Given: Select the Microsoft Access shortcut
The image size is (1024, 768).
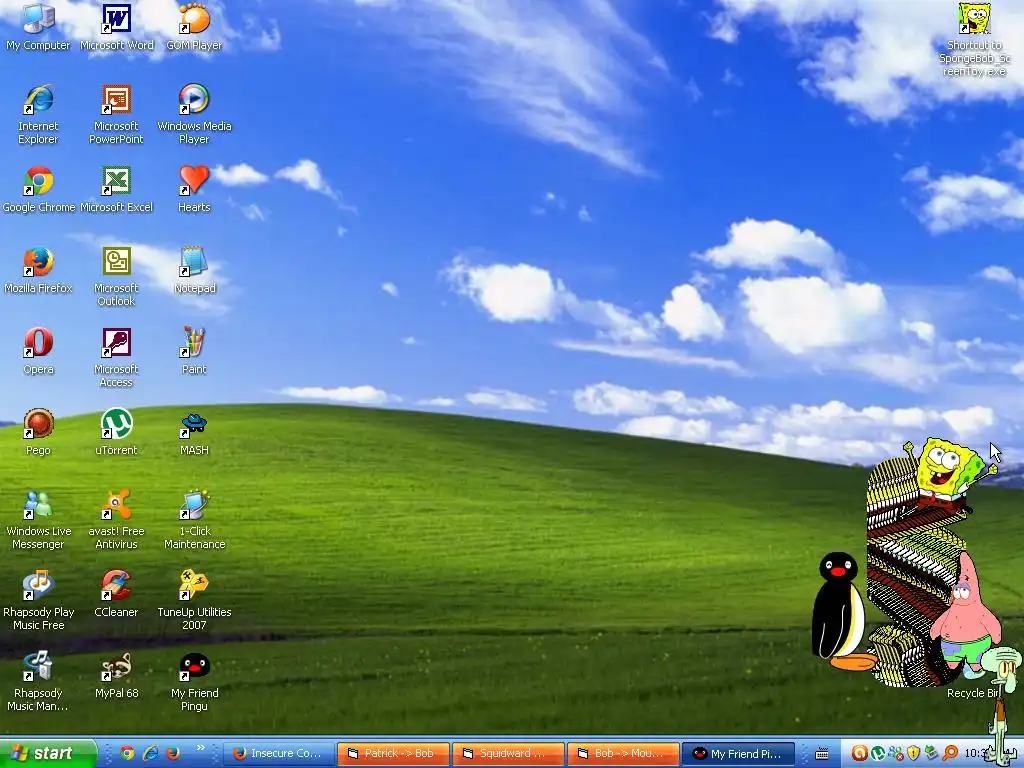Looking at the screenshot, I should click(x=116, y=357).
